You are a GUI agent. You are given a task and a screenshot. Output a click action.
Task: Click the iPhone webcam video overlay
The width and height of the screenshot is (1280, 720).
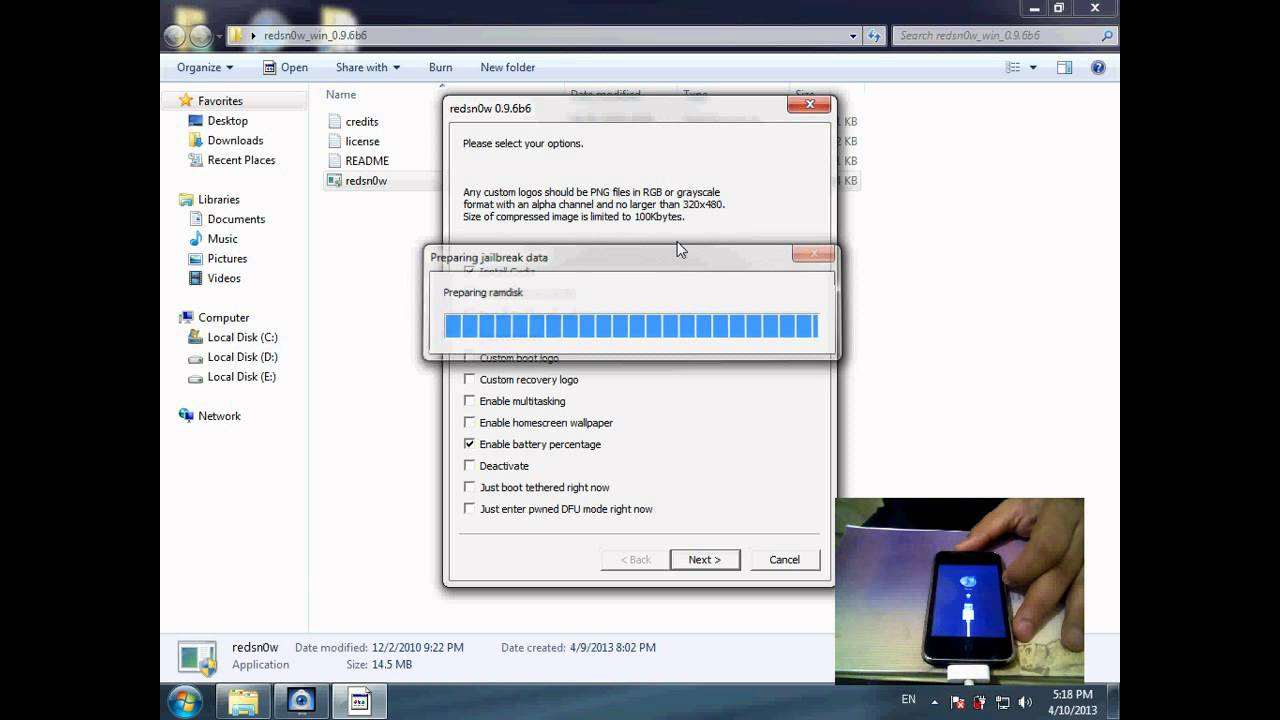960,591
